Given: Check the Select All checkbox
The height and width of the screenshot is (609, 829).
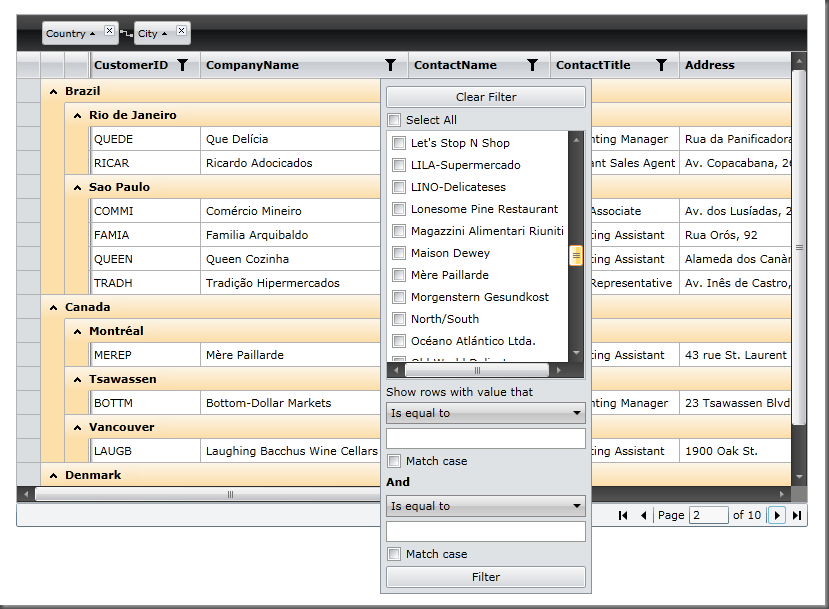Looking at the screenshot, I should point(394,120).
